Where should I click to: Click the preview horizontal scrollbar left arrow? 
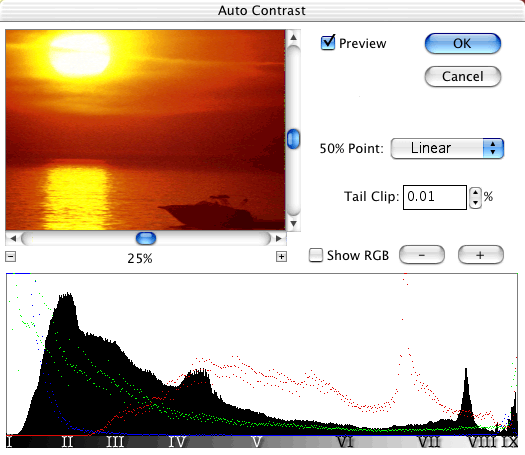click(13, 238)
